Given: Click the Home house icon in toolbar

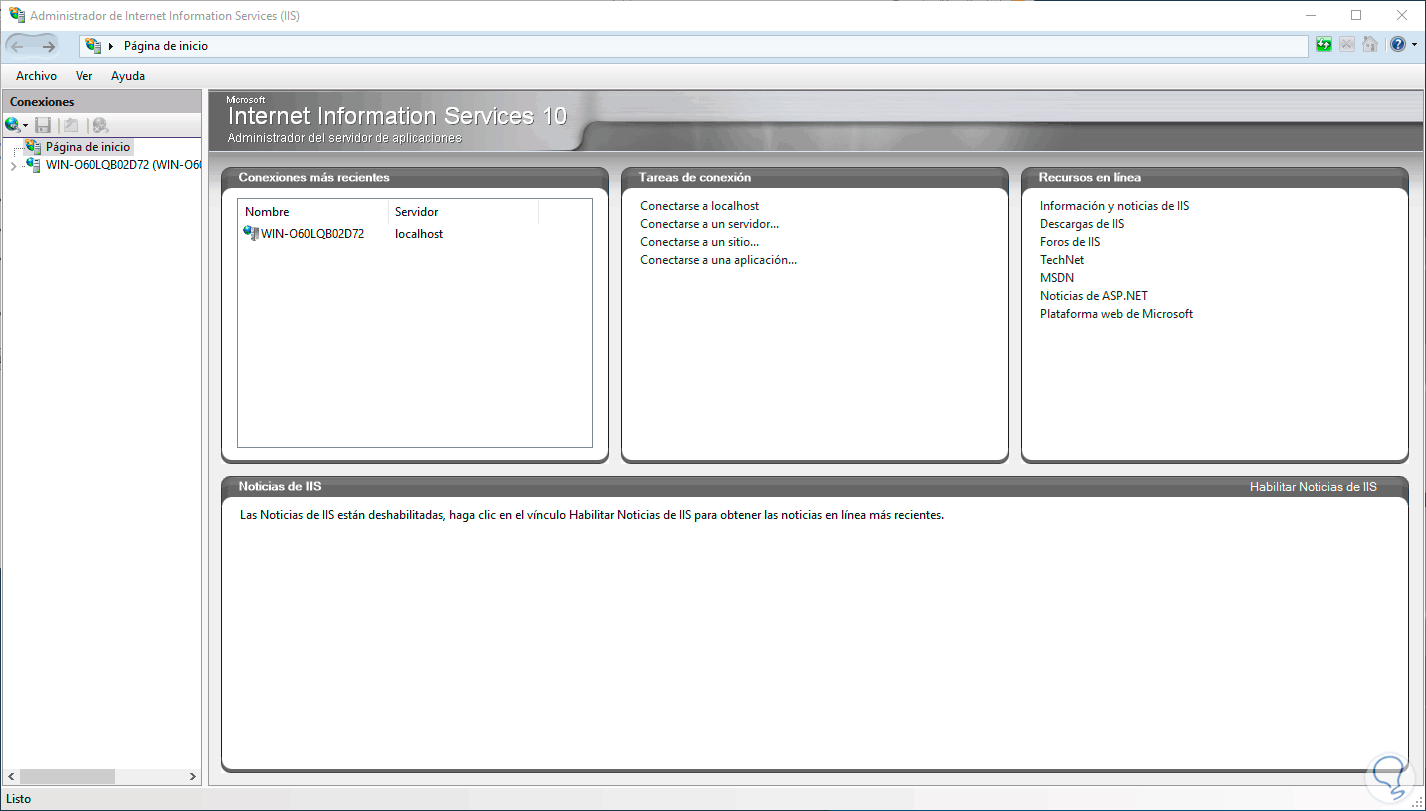Looking at the screenshot, I should (x=1370, y=45).
